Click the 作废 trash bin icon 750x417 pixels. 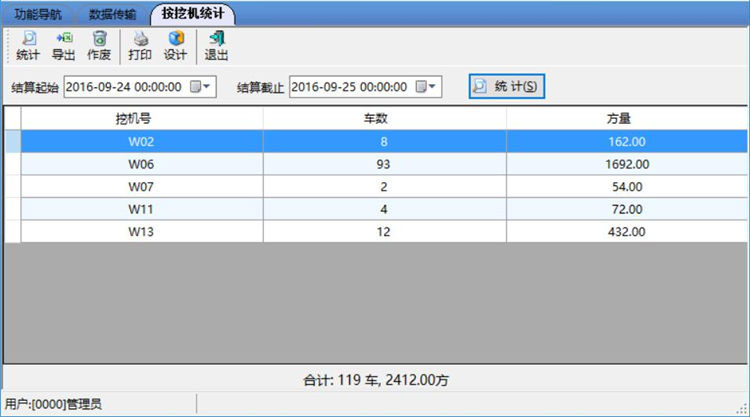click(x=99, y=46)
